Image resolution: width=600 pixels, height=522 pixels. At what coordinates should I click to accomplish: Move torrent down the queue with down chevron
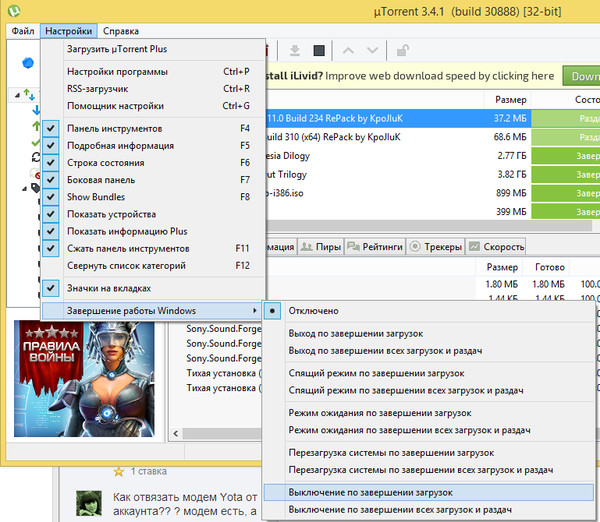tap(372, 50)
